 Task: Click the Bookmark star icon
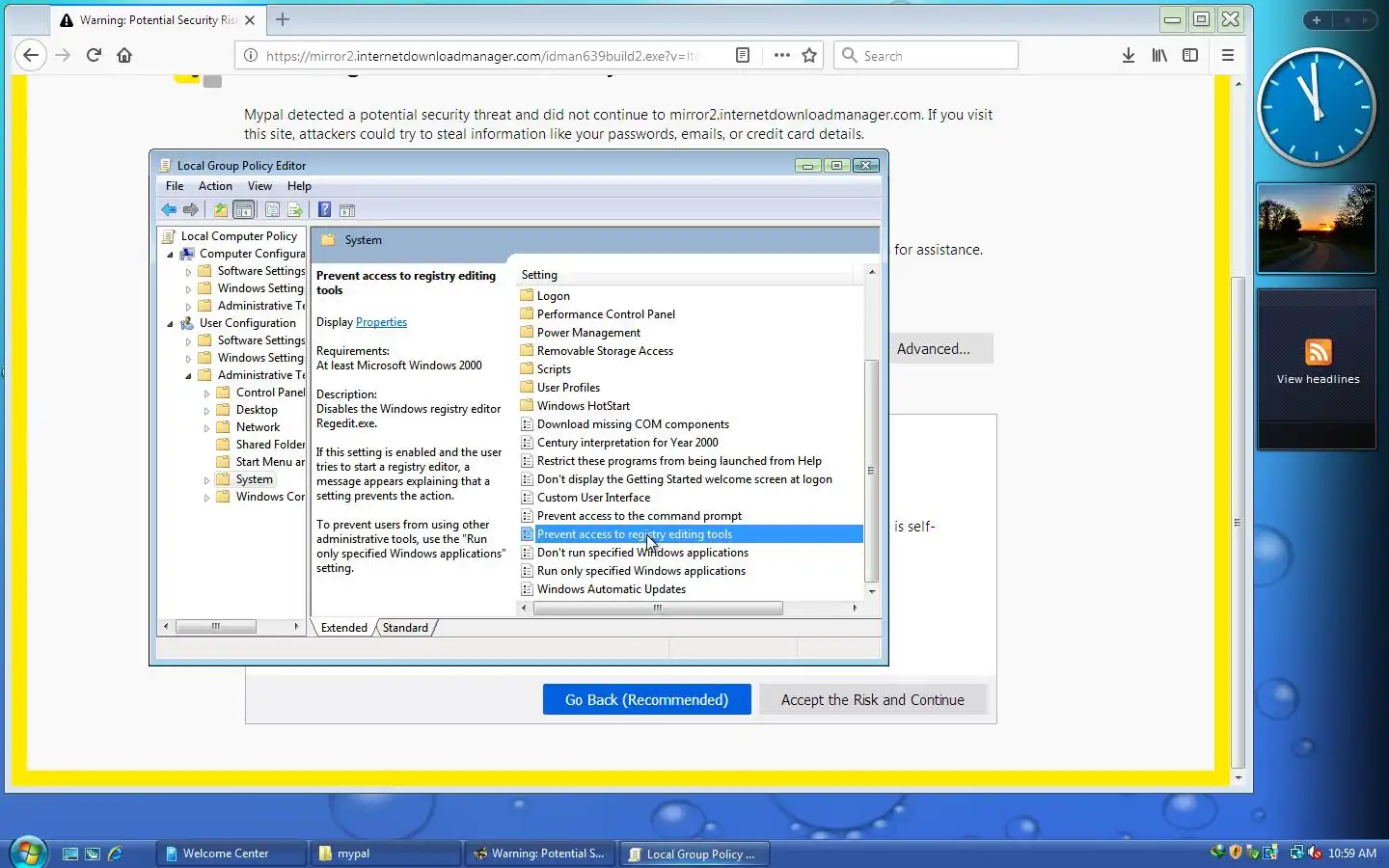pos(809,55)
